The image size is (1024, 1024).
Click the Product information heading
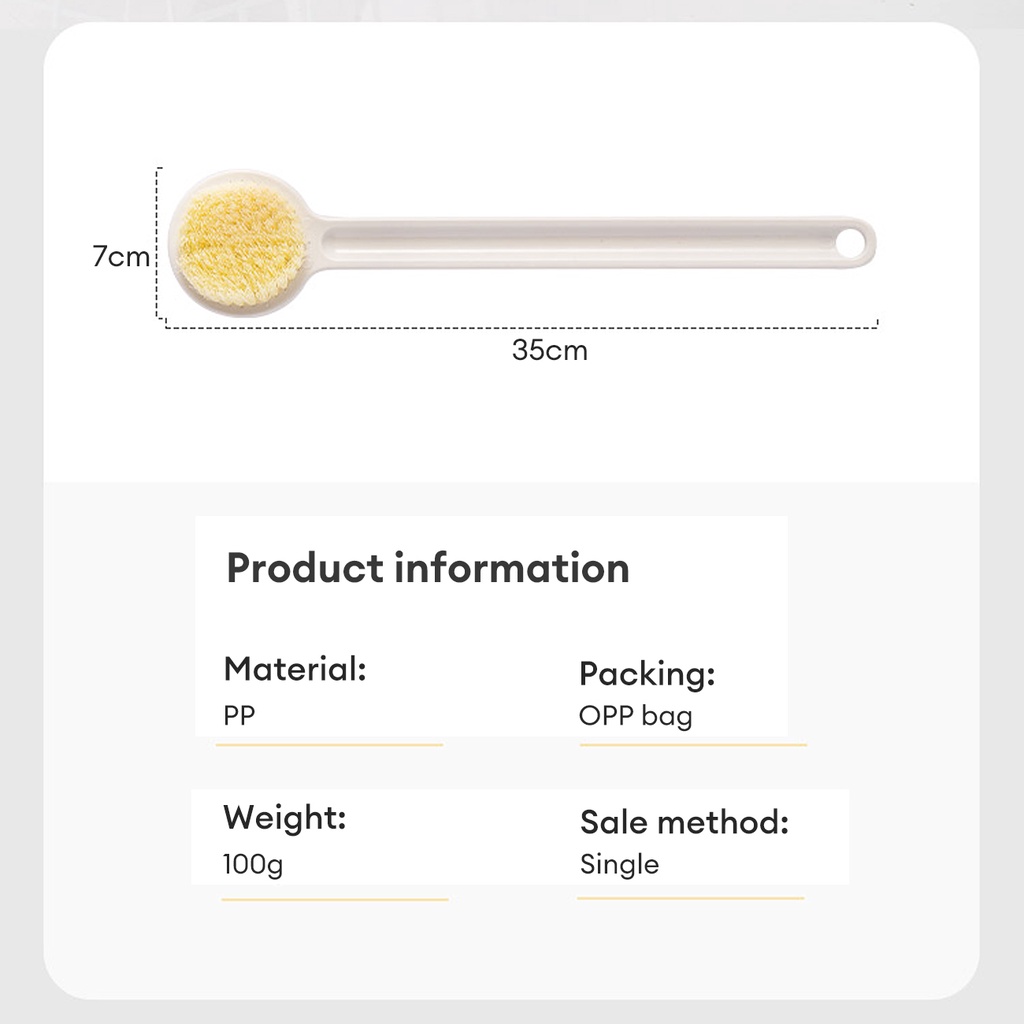pyautogui.click(x=428, y=568)
